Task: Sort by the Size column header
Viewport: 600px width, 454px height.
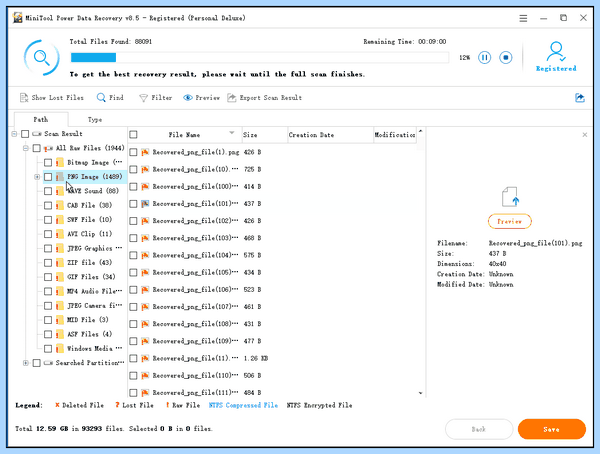Action: (264, 135)
